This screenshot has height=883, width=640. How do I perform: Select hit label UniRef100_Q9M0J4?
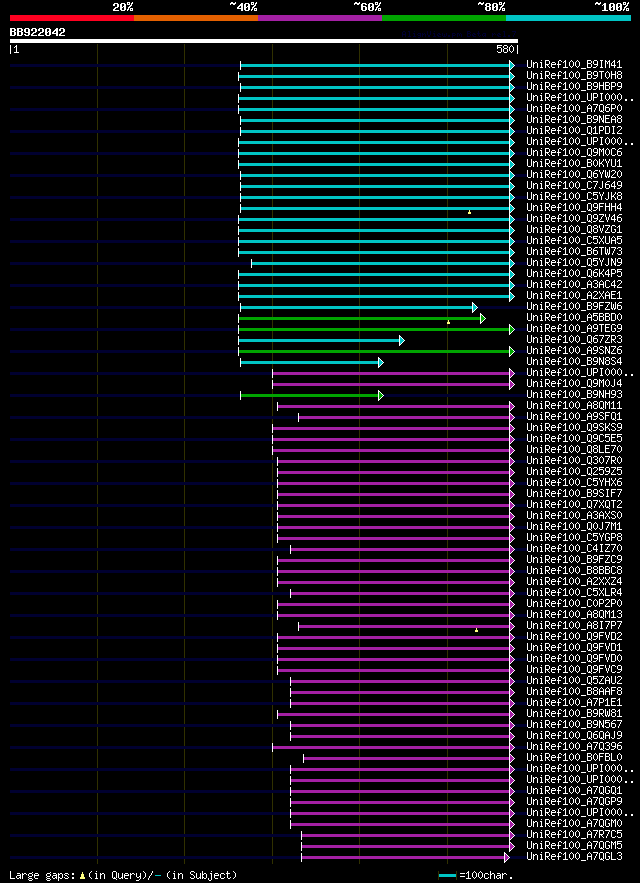pos(574,385)
